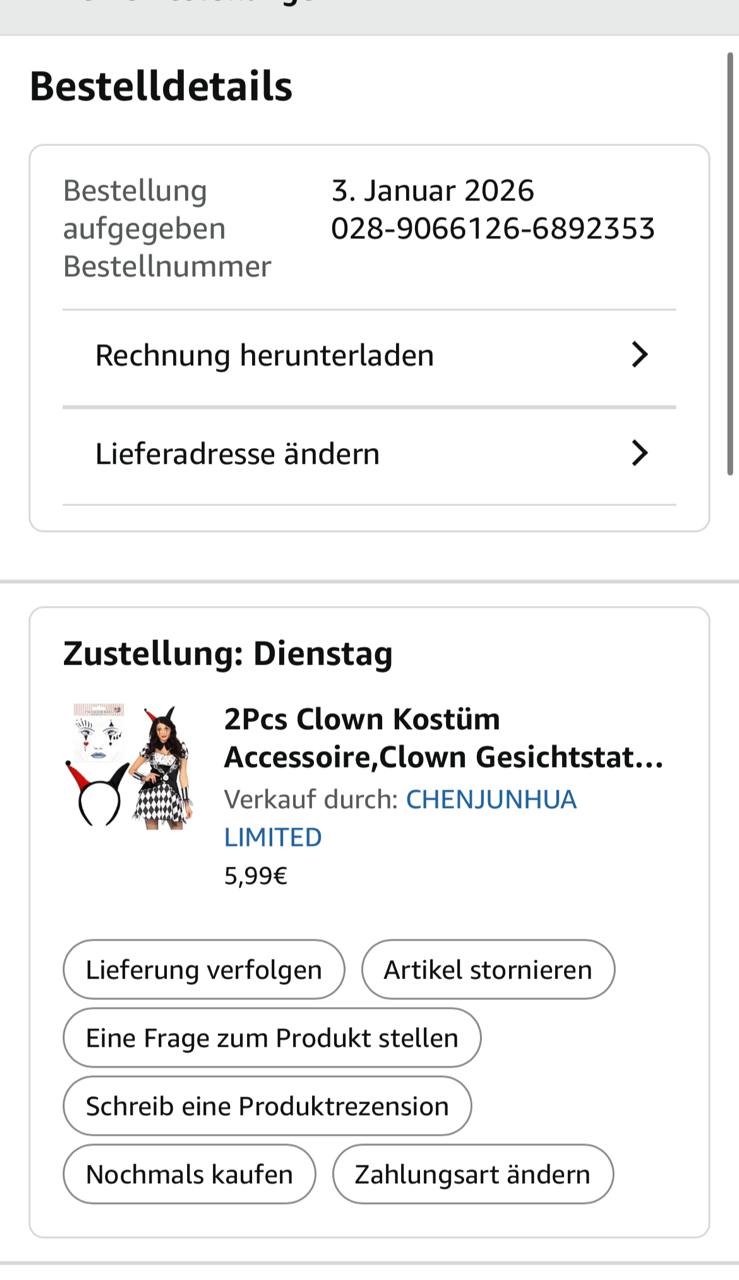Tap the Artikel stornieren button

pyautogui.click(x=487, y=969)
